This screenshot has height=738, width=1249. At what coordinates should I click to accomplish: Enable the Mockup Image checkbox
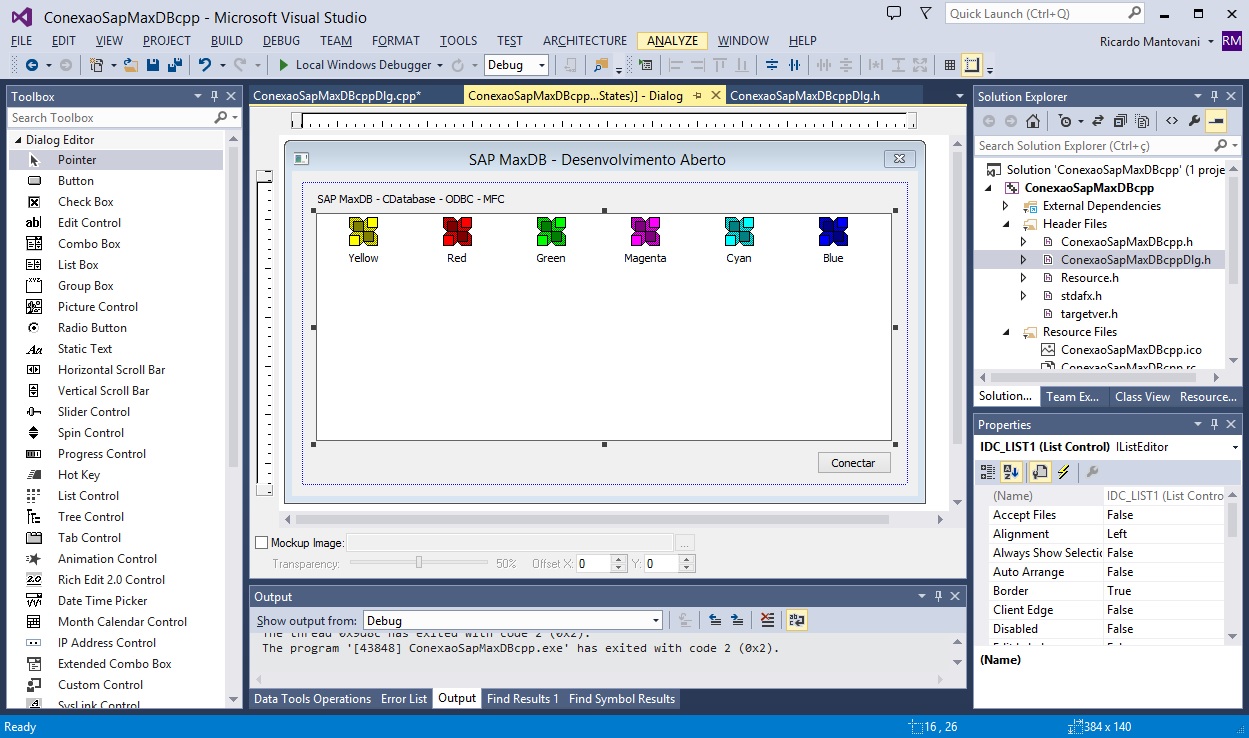pyautogui.click(x=262, y=543)
